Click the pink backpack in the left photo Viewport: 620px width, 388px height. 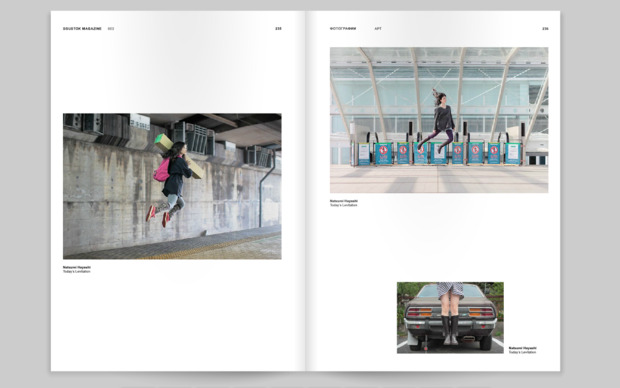(x=162, y=170)
